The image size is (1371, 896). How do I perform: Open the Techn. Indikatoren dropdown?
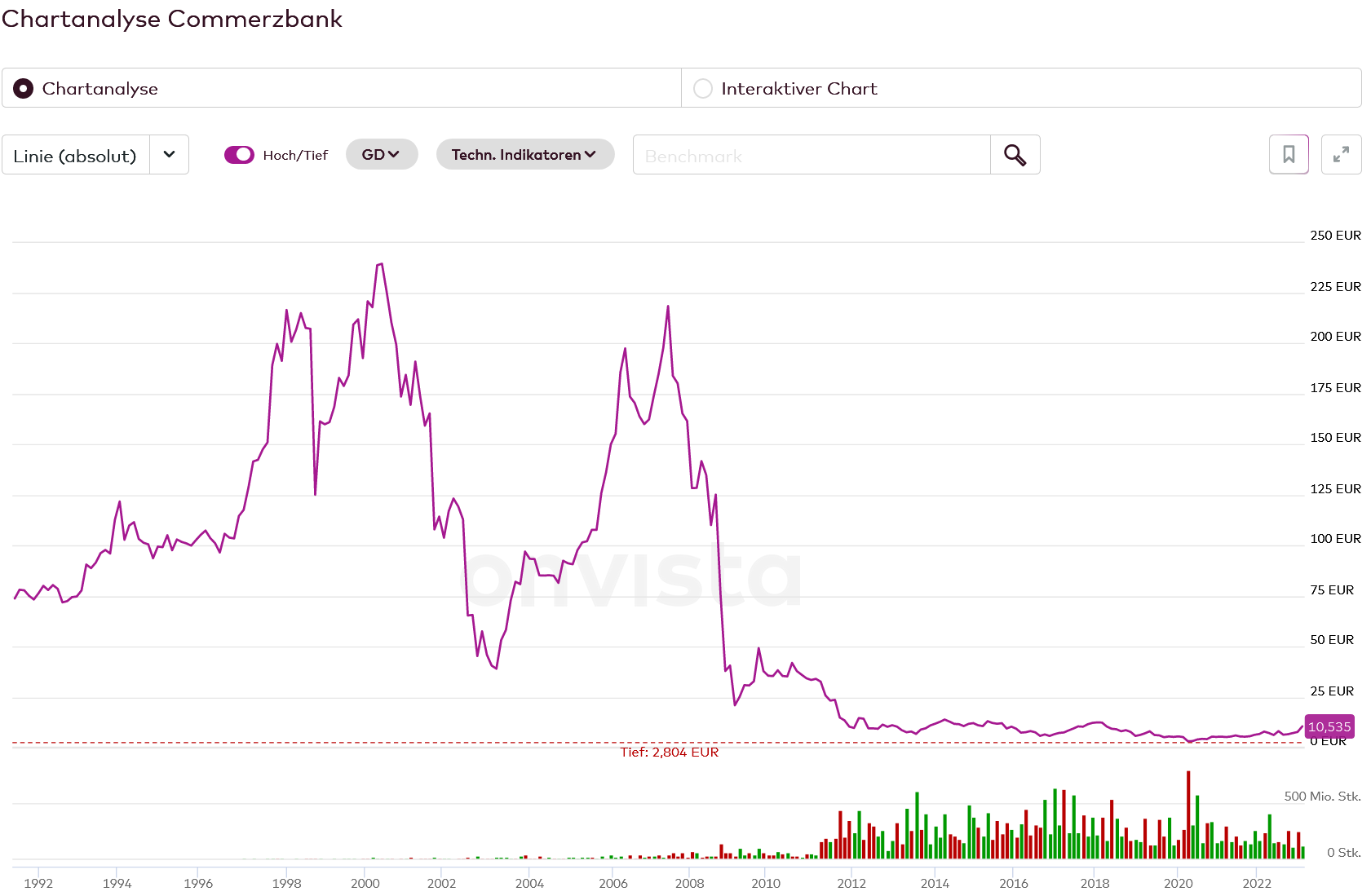tap(524, 155)
